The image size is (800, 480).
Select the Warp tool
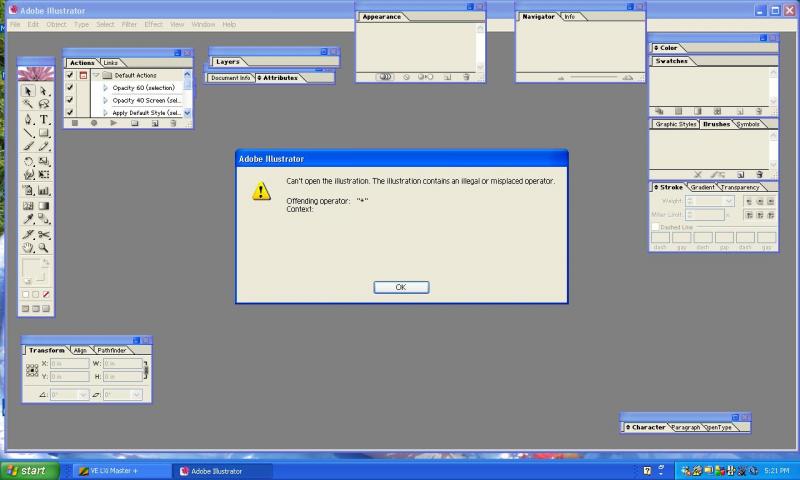pos(28,175)
